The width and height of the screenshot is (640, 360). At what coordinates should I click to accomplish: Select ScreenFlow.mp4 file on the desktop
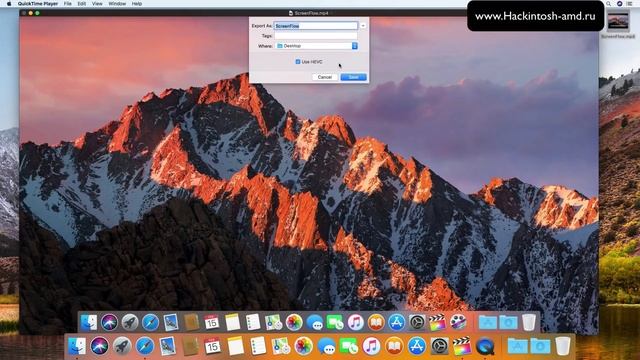(x=618, y=24)
